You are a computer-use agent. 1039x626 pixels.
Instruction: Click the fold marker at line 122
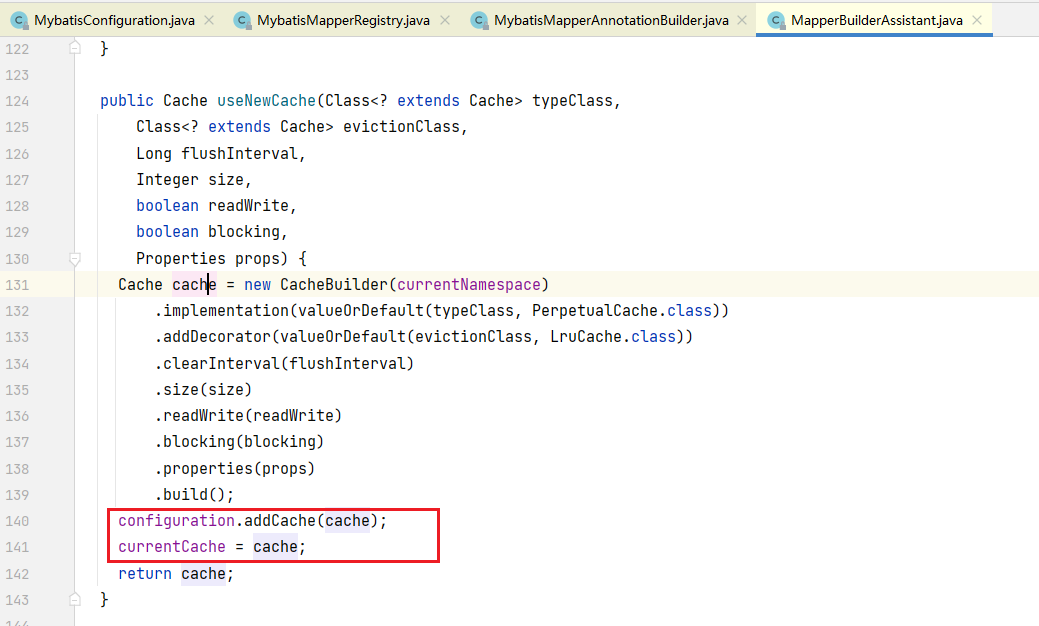pyautogui.click(x=75, y=48)
